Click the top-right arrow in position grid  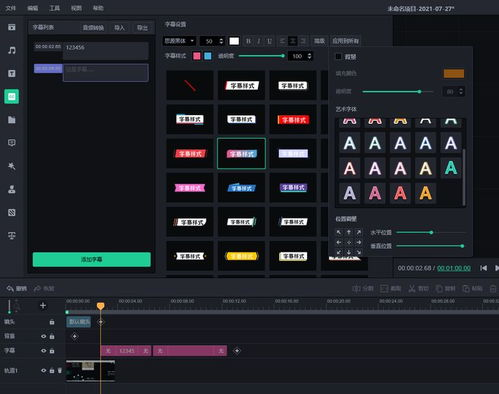click(x=359, y=232)
